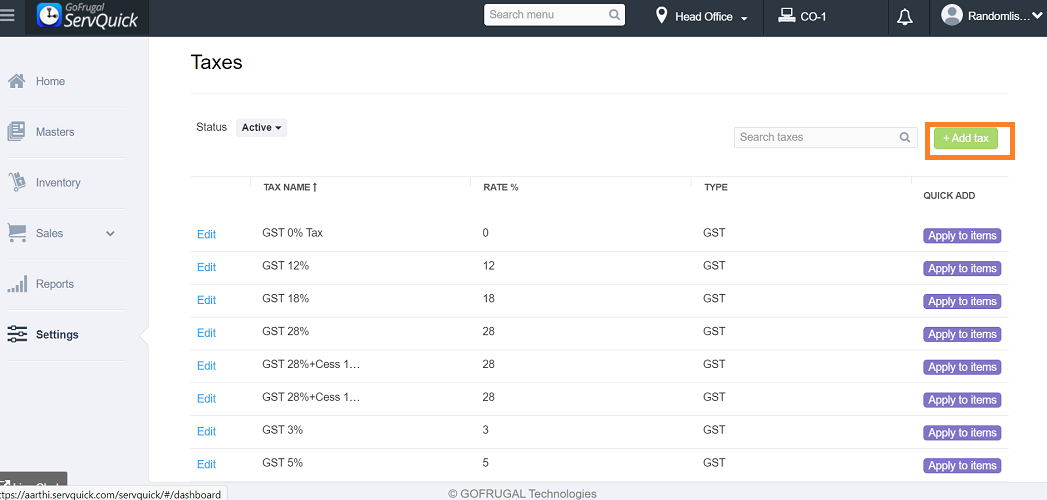This screenshot has width=1047, height=500.
Task: Click the search taxes magnifier icon
Action: 905,138
